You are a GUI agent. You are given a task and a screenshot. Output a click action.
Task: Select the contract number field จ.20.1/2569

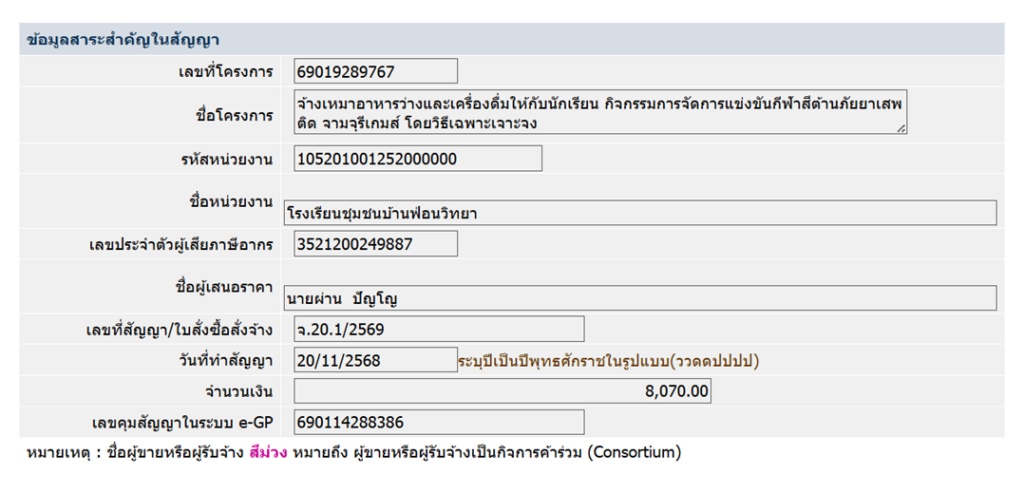[x=439, y=329]
